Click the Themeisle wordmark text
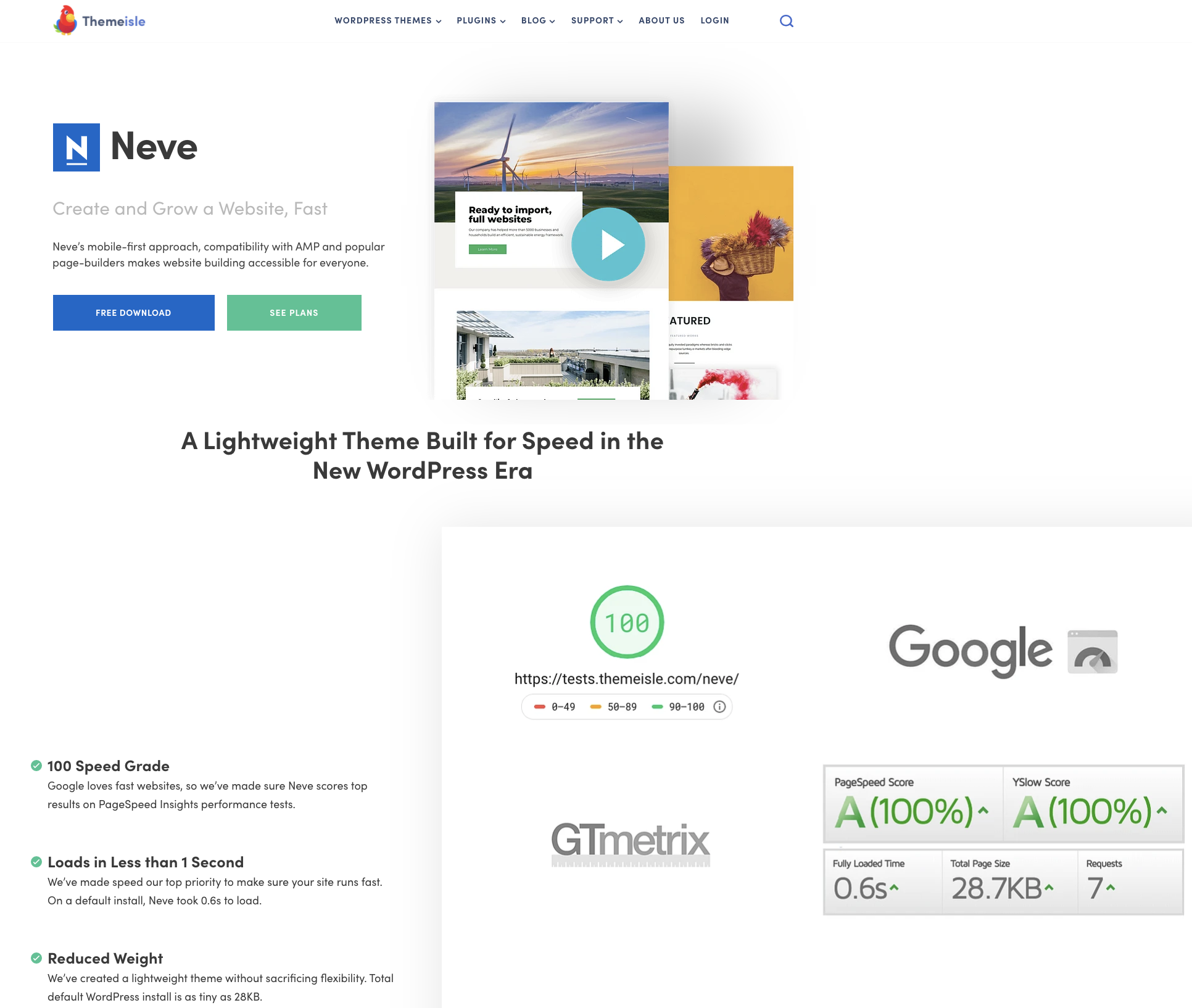 [114, 22]
